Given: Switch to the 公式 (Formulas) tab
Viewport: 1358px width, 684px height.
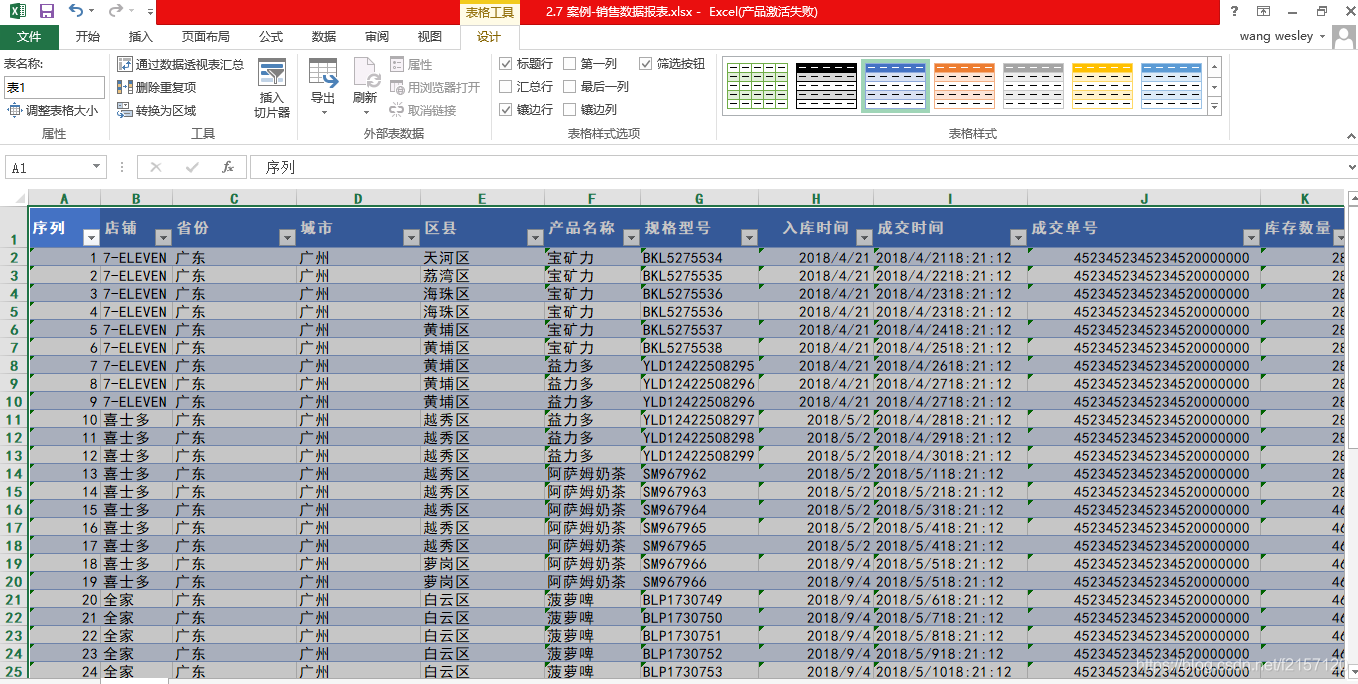Looking at the screenshot, I should pyautogui.click(x=271, y=37).
